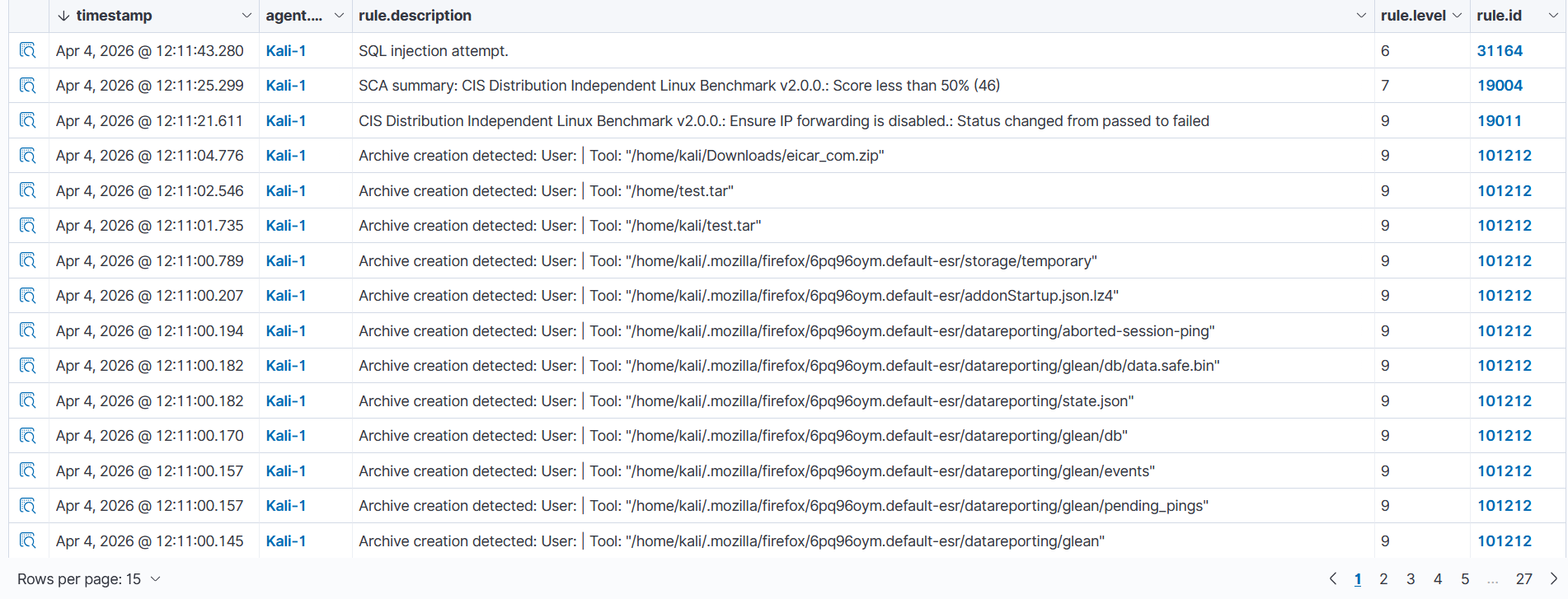Open rule ID 19004 link
Viewport: 1568px width, 599px height.
[x=1500, y=86]
